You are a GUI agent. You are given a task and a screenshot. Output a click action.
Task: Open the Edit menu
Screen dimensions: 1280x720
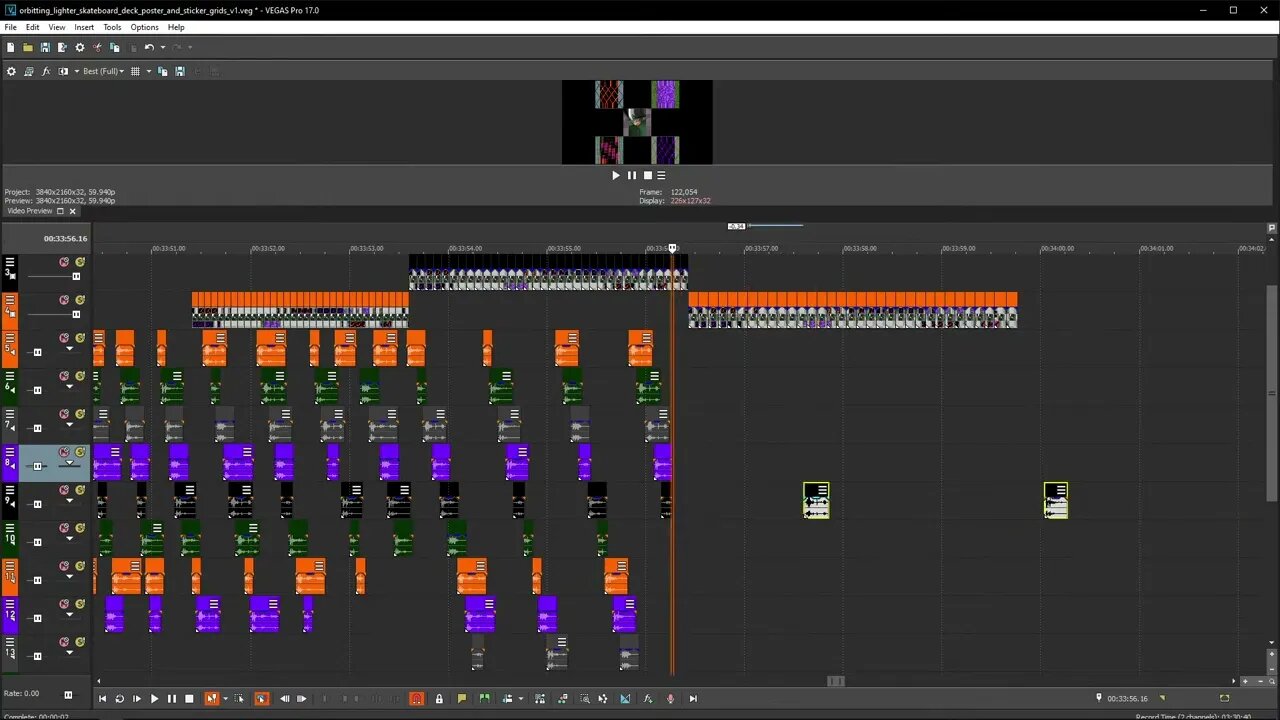point(33,27)
